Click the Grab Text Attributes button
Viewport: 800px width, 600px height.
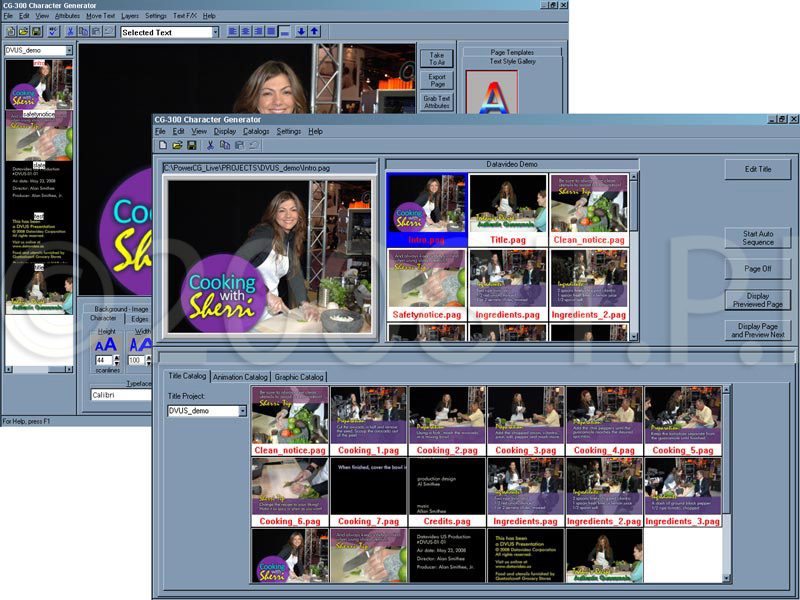pyautogui.click(x=437, y=102)
